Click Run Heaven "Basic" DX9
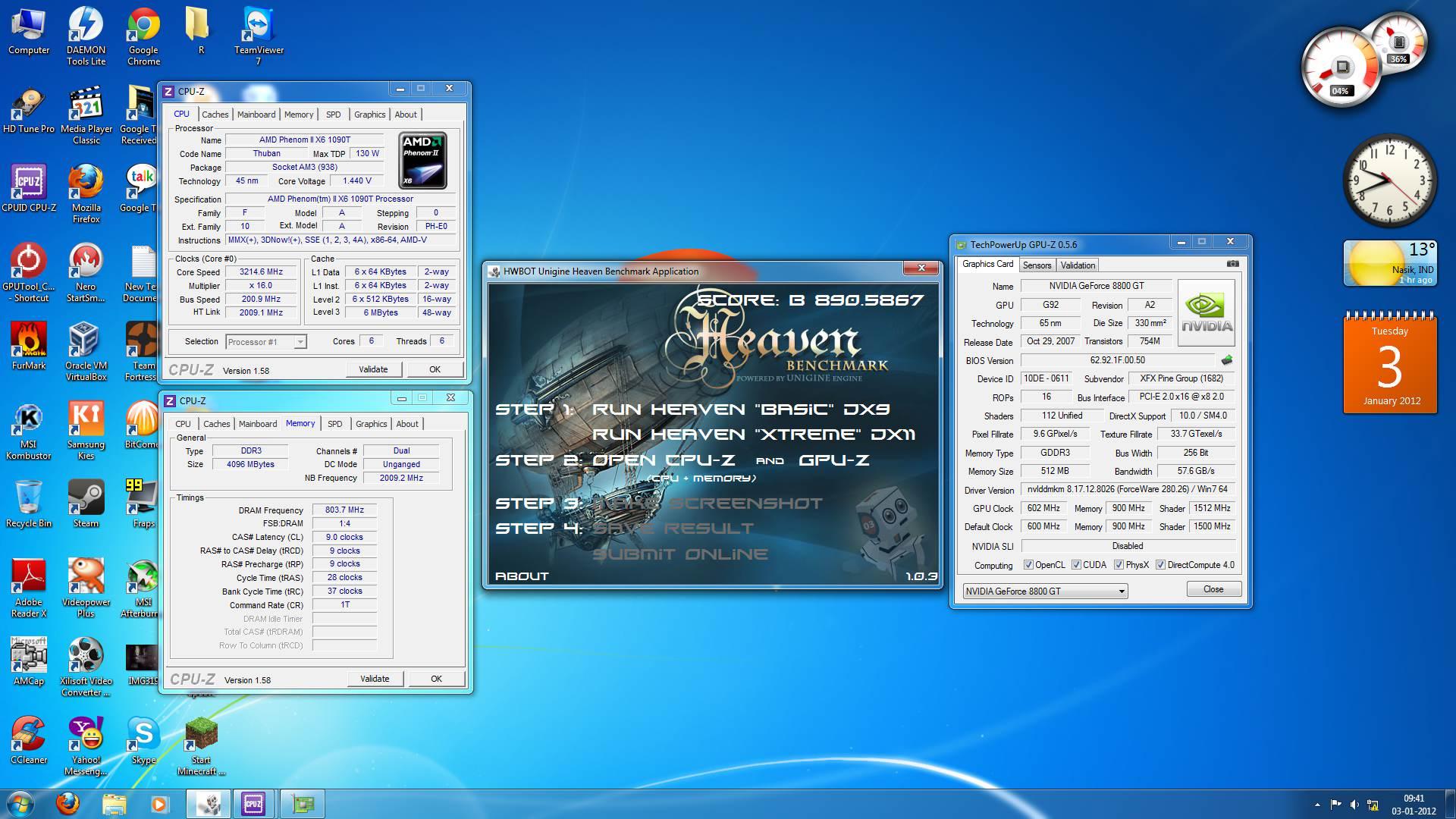 tap(740, 409)
